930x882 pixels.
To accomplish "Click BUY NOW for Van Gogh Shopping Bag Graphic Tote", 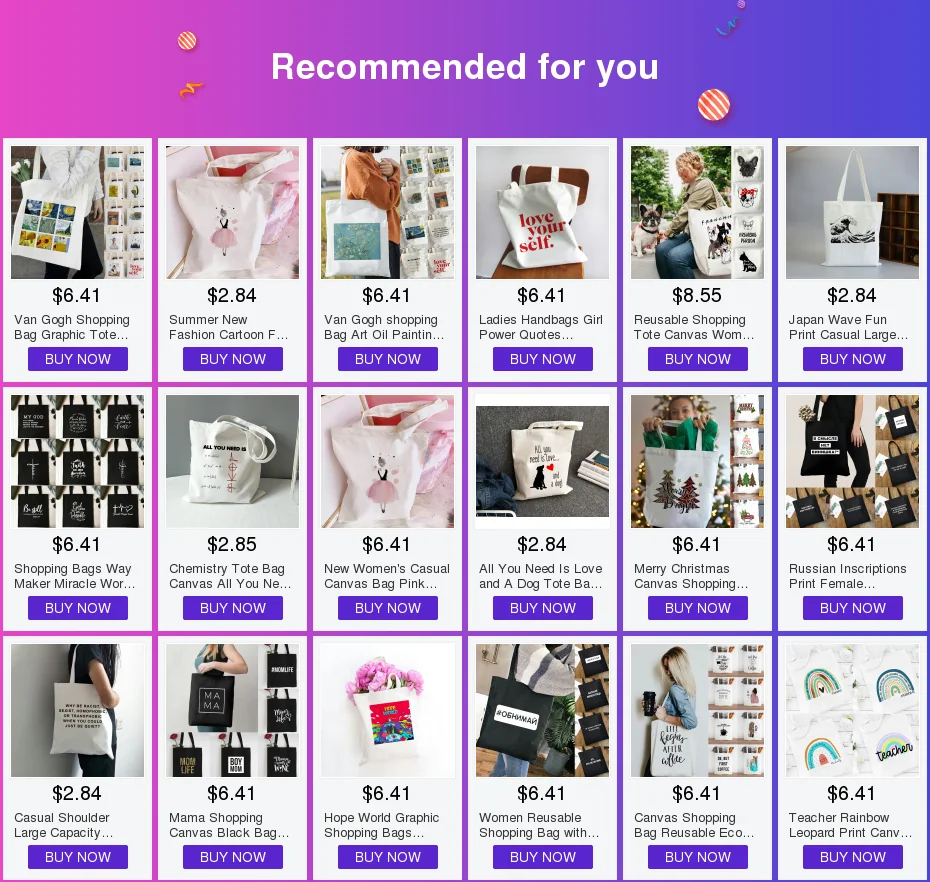I will click(x=78, y=359).
